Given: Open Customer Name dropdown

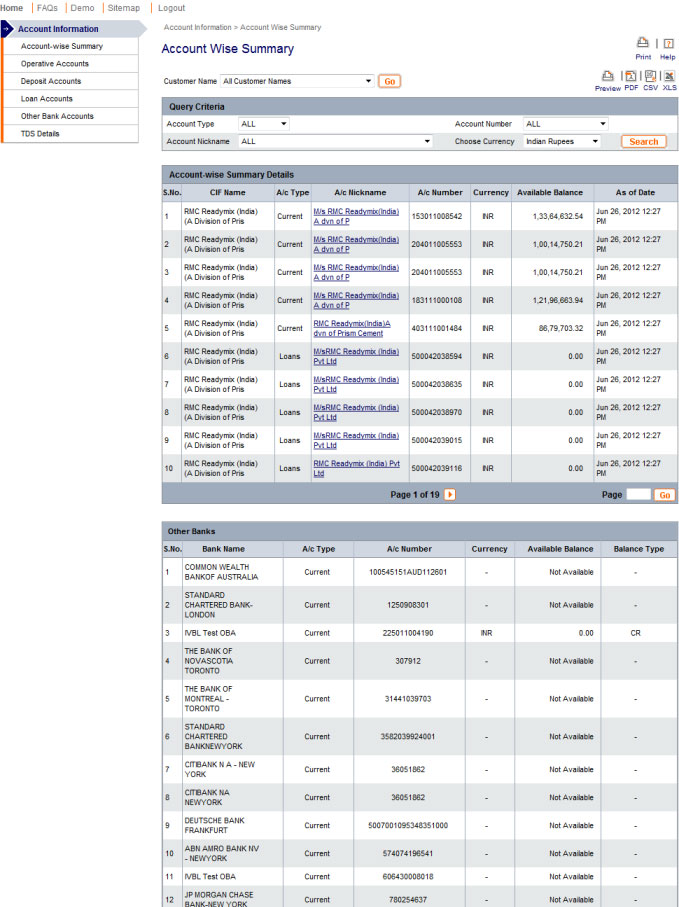Looking at the screenshot, I should click(x=297, y=81).
